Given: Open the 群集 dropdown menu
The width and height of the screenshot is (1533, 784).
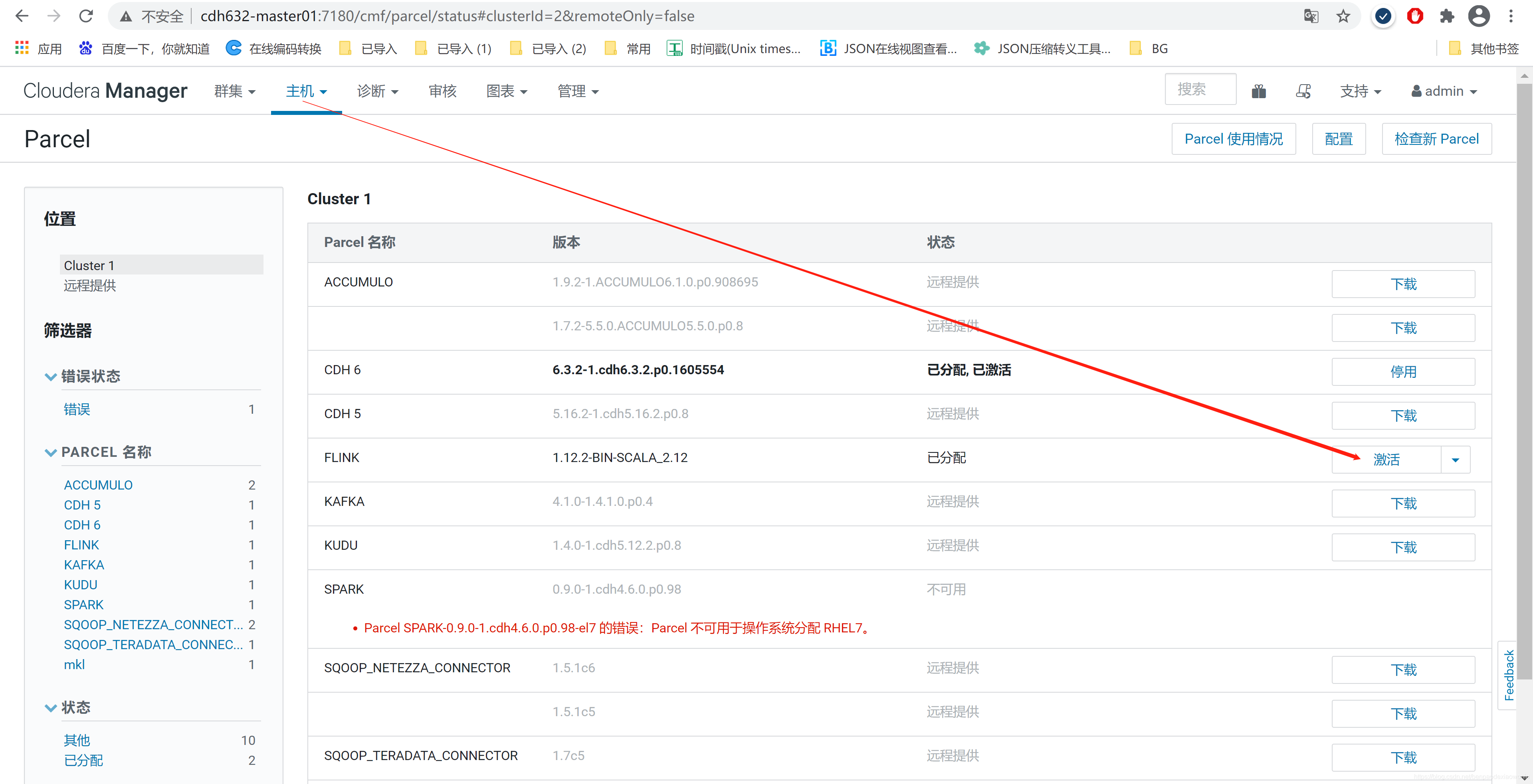Looking at the screenshot, I should [235, 91].
